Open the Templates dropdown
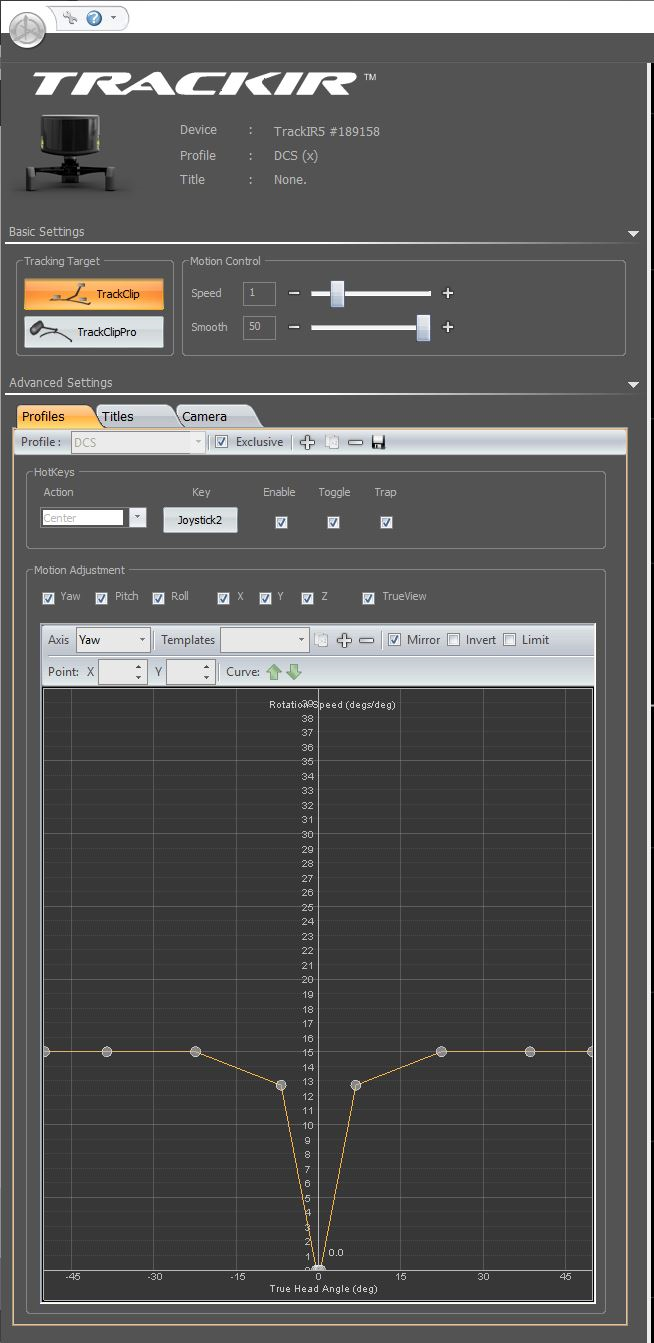This screenshot has width=654, height=1343. (x=265, y=640)
